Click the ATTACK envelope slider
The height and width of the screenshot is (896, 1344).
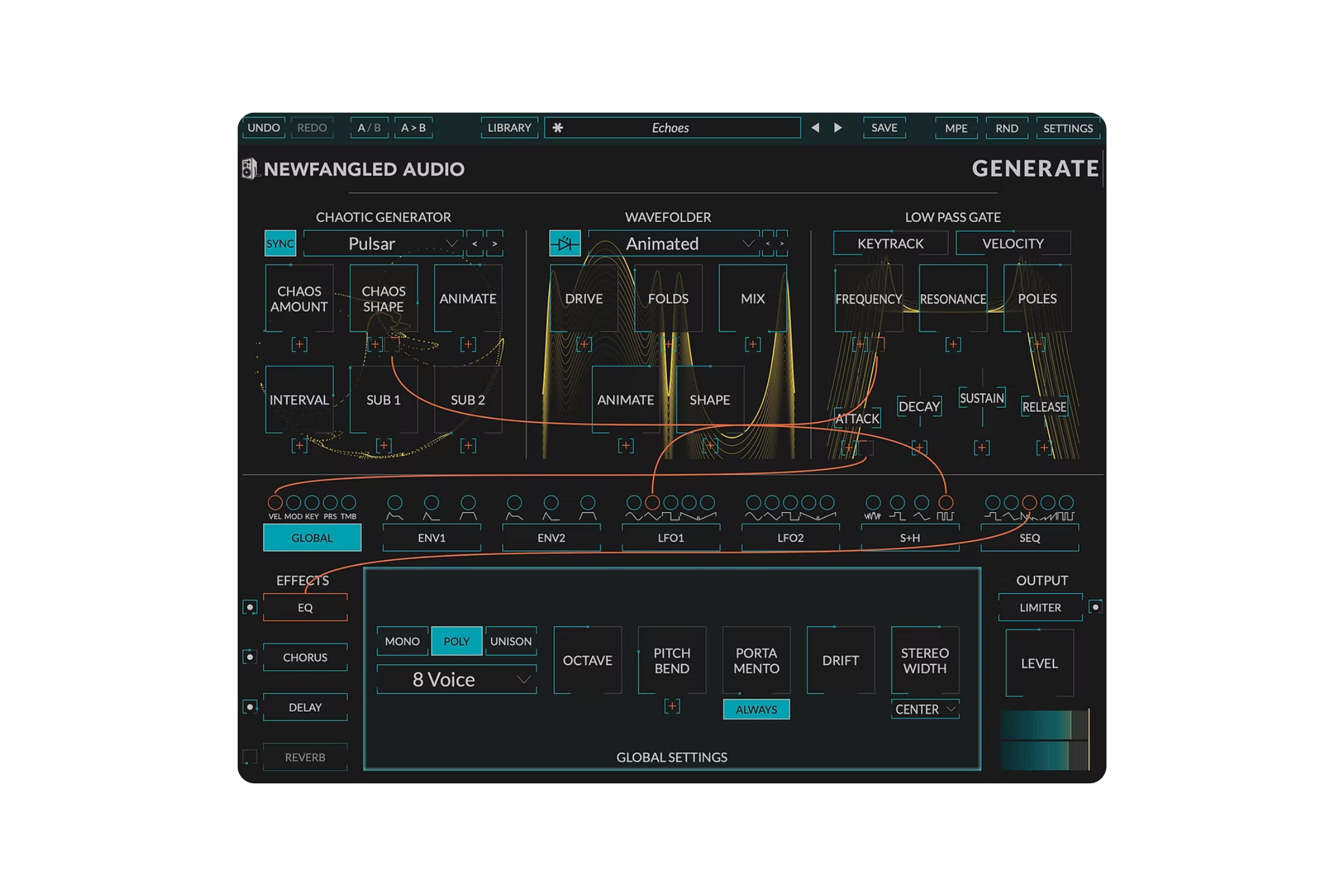click(x=857, y=418)
